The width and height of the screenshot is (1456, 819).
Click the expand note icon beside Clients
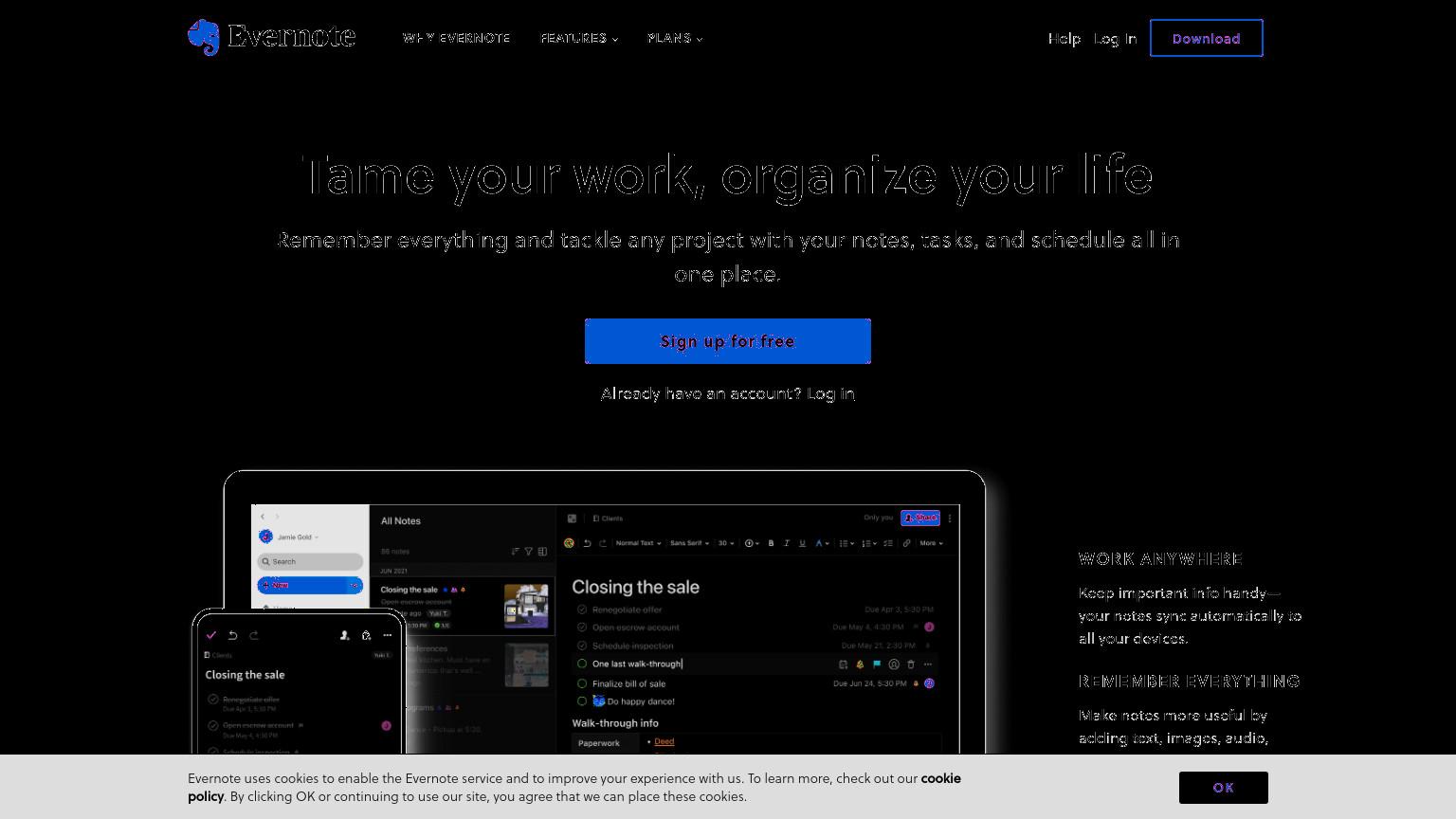click(x=572, y=519)
